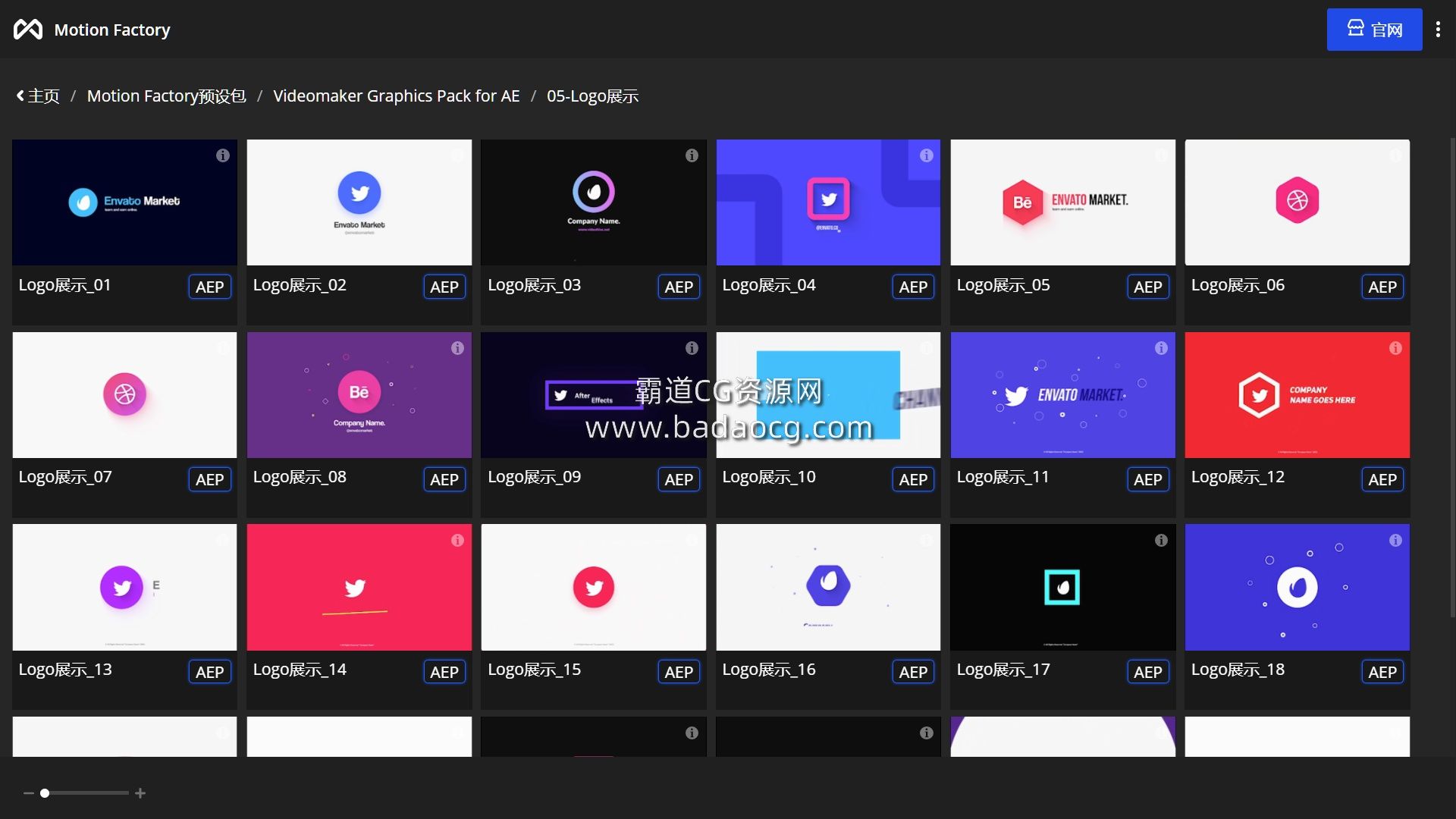
Task: Show info icon for Logo展示_04
Action: (927, 155)
